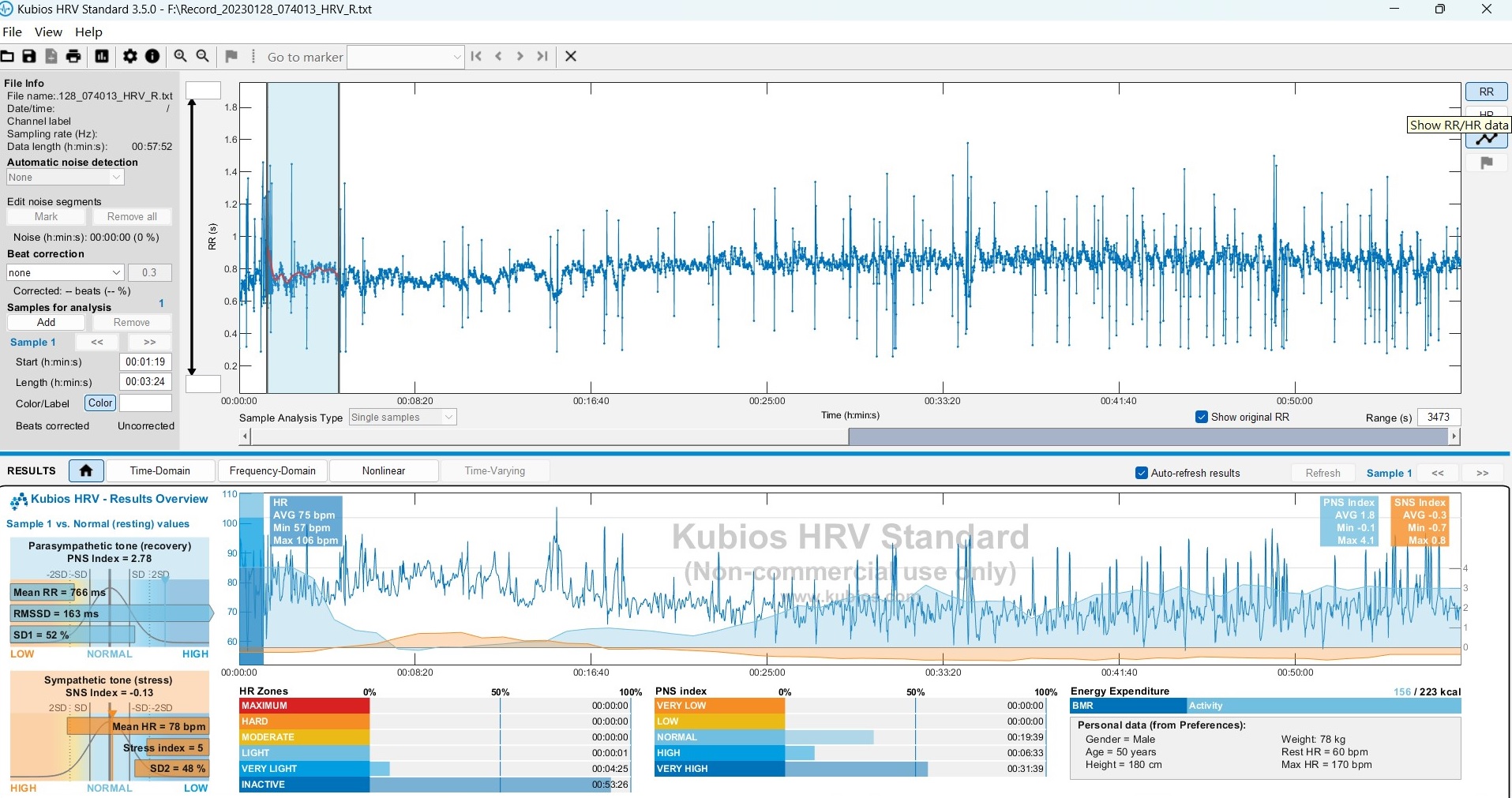Switch to Time-Domain results tab
Image resolution: width=1512 pixels, height=798 pixels.
pos(160,470)
